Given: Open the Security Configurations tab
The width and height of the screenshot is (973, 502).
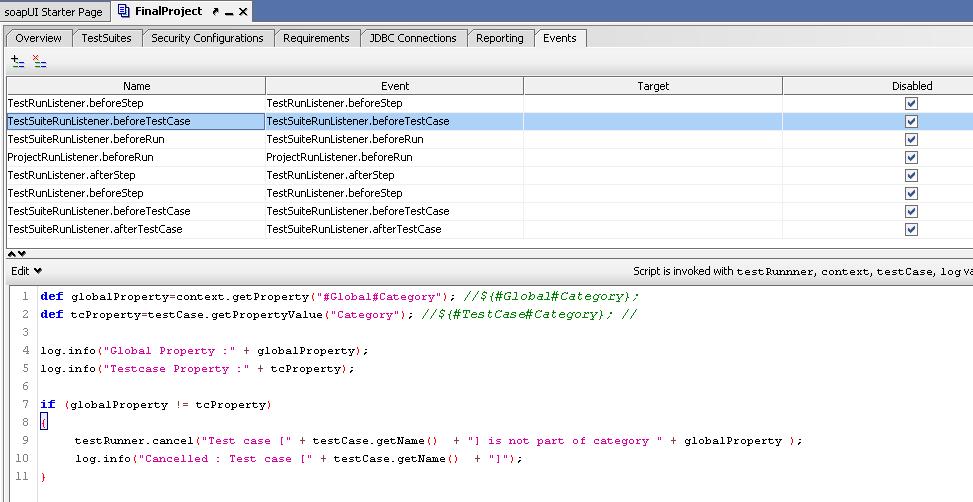Looking at the screenshot, I should coord(207,38).
